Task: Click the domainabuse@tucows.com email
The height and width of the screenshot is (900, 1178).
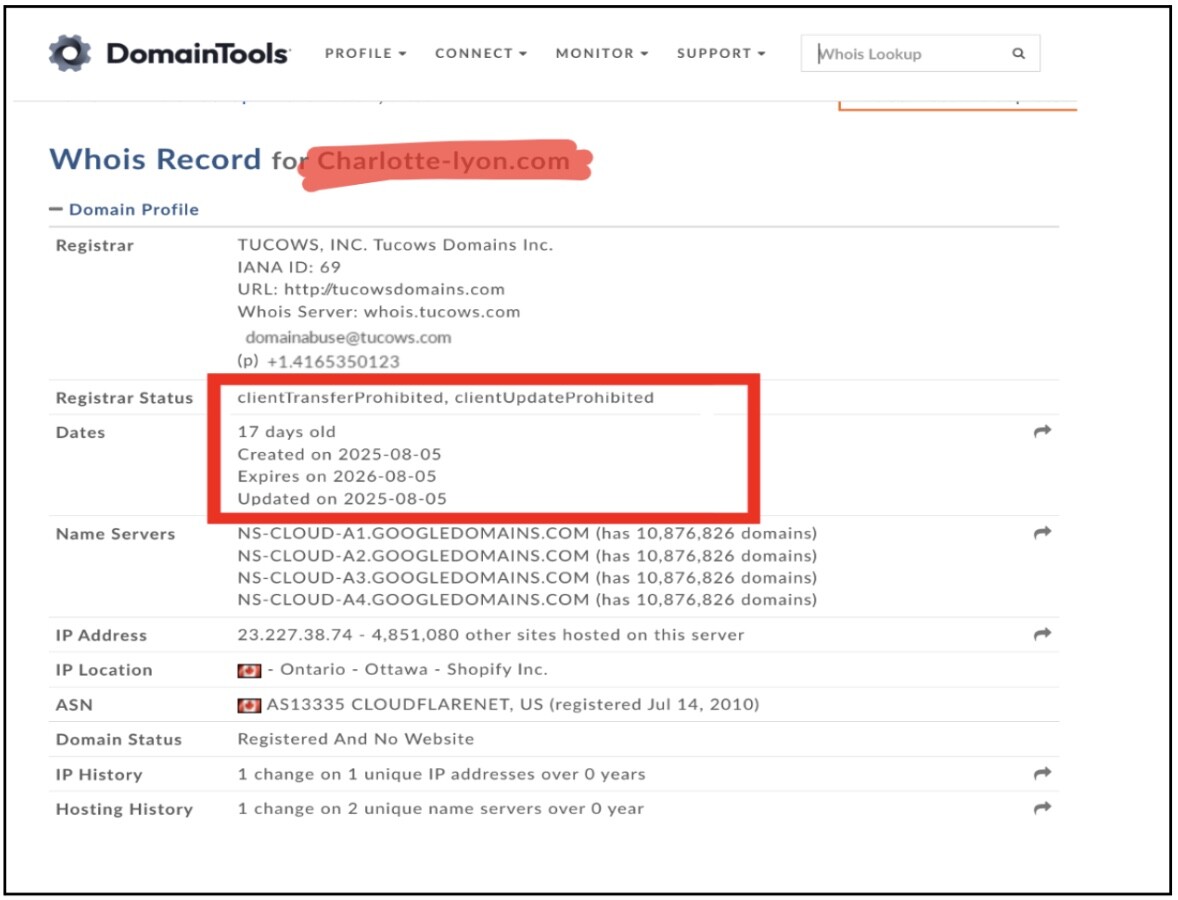Action: 348,338
